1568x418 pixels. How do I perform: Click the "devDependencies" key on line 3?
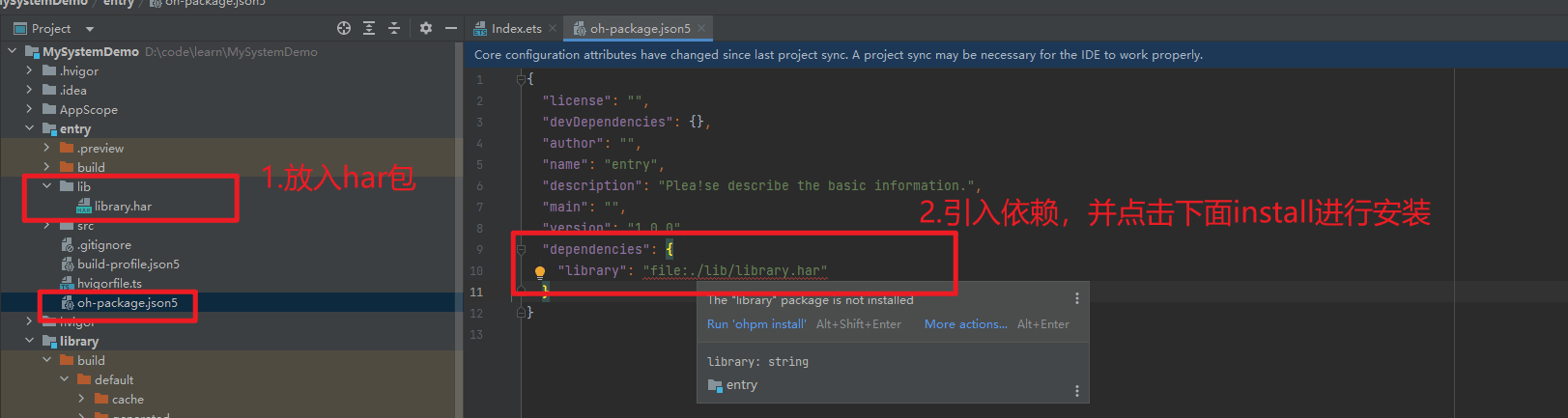click(609, 122)
